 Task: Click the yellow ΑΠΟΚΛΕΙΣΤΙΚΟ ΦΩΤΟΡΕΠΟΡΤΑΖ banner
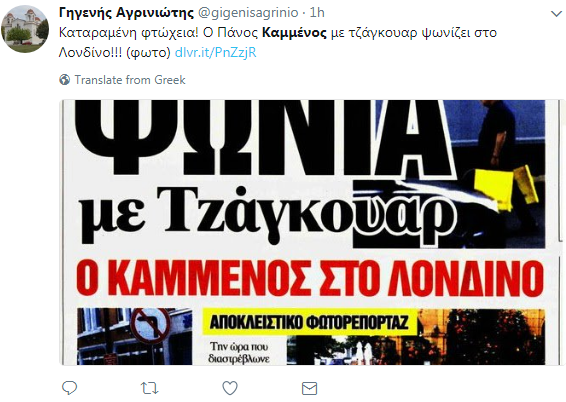tap(309, 322)
